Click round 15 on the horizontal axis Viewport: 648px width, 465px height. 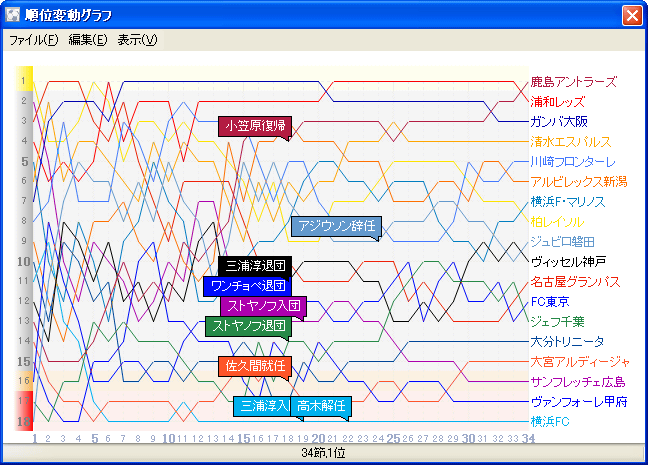pos(244,438)
